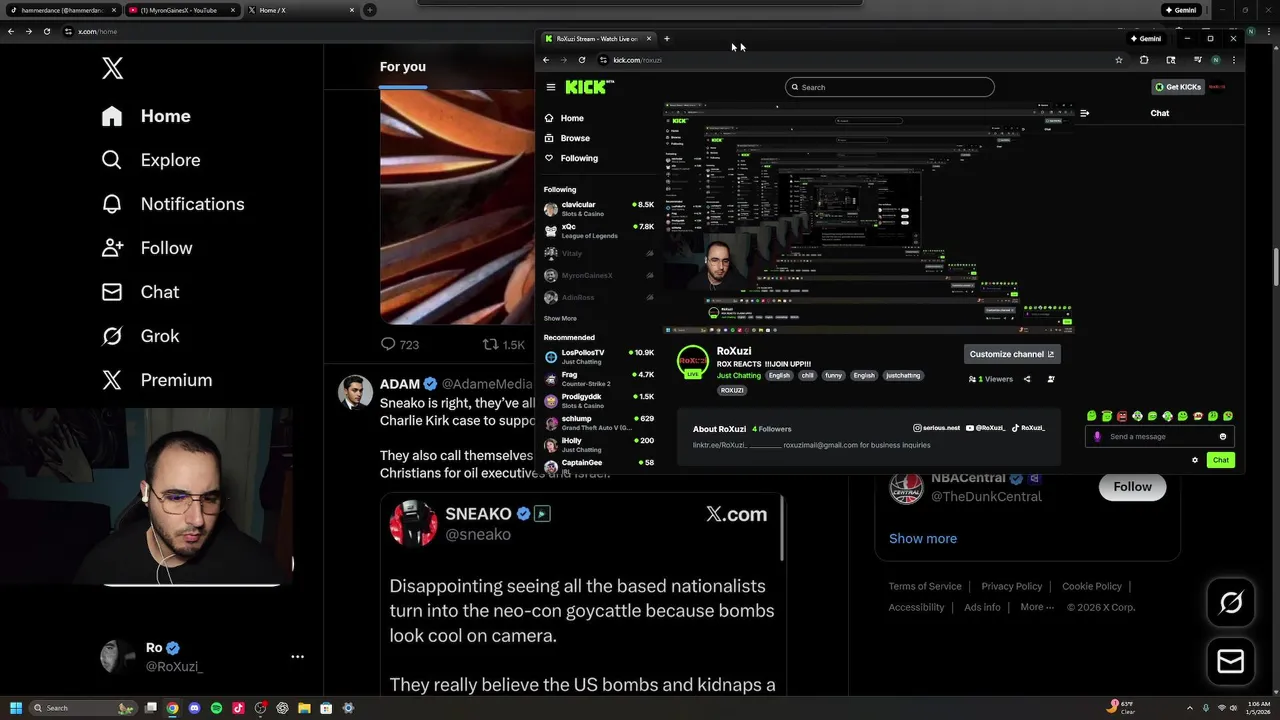Open the RoXuzi_ TikTok link

[x=1028, y=428]
